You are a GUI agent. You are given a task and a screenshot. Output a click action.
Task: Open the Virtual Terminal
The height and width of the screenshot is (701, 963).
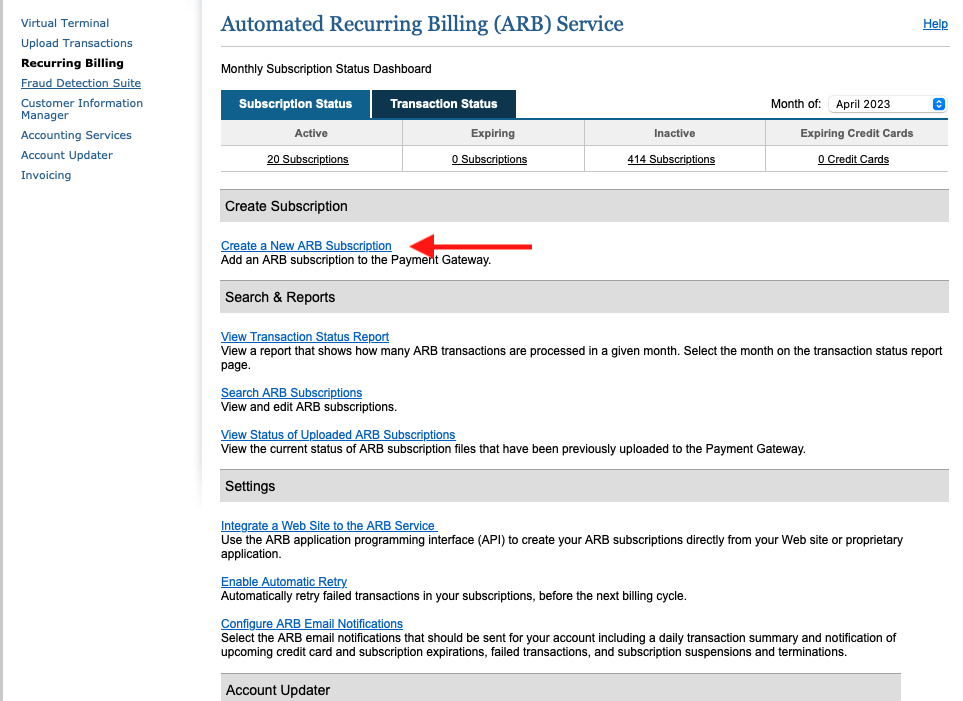65,23
